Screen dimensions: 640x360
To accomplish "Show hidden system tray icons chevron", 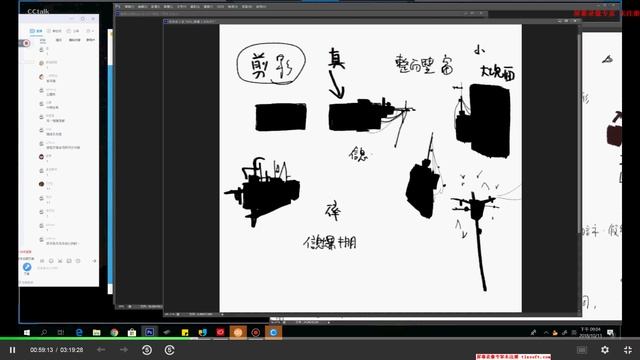I will click(546, 333).
